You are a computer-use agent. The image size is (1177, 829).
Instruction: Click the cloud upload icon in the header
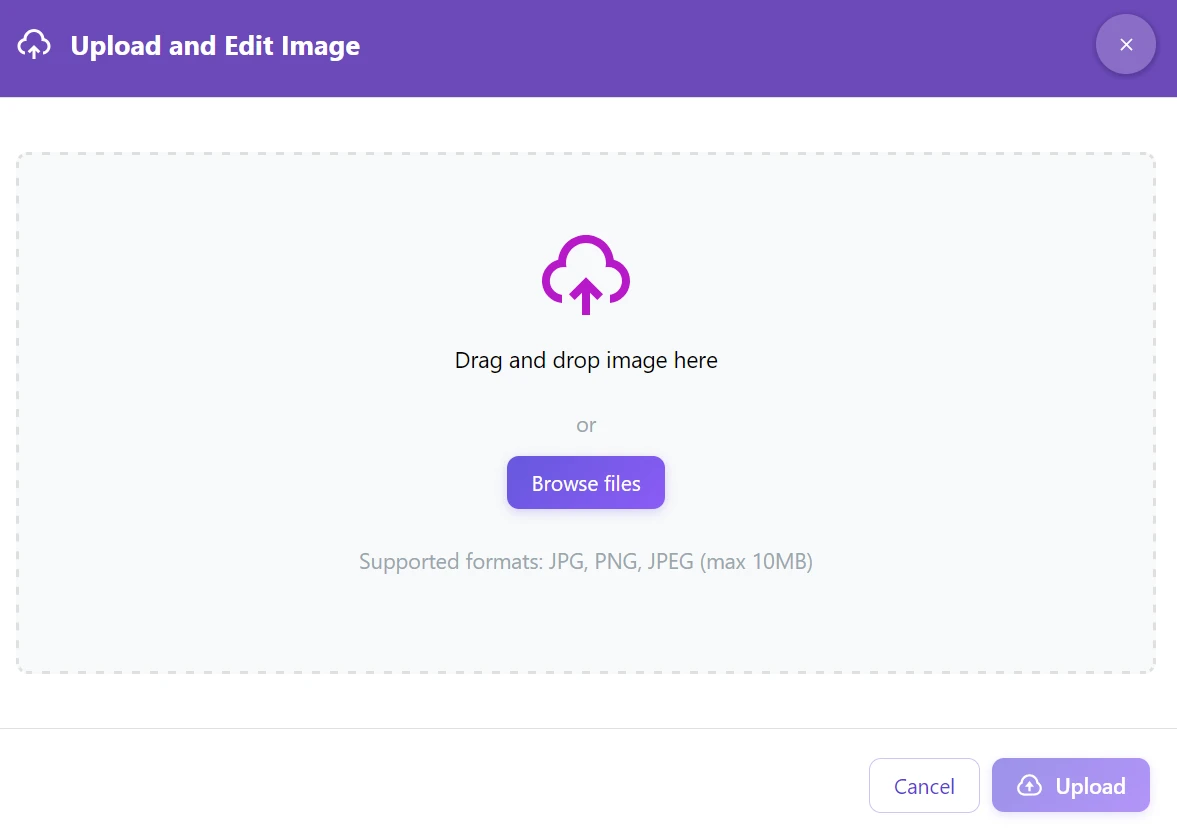(34, 45)
